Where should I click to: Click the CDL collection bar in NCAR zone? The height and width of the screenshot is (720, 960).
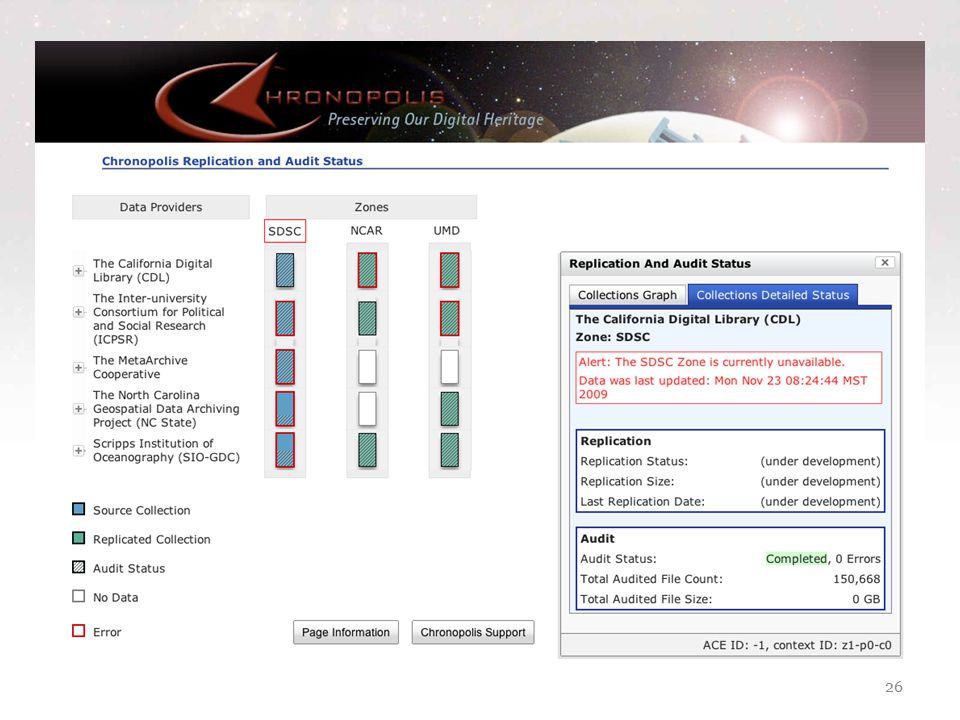click(x=367, y=270)
